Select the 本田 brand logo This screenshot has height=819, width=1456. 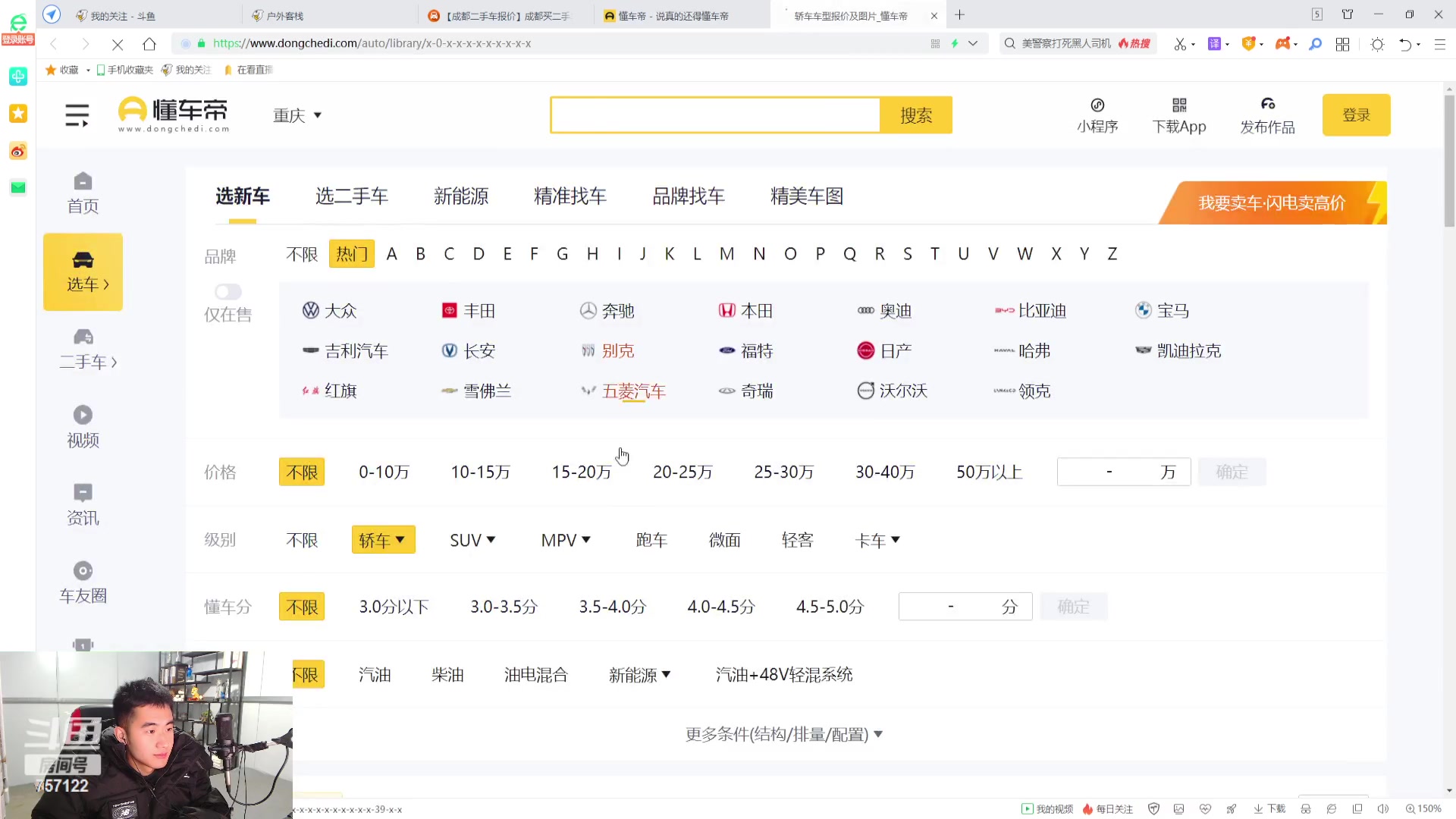727,310
